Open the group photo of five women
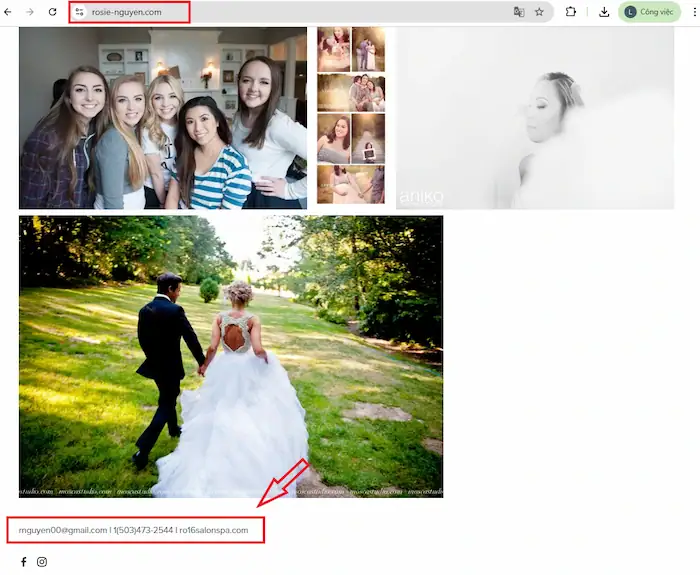The image size is (700, 575). 163,118
